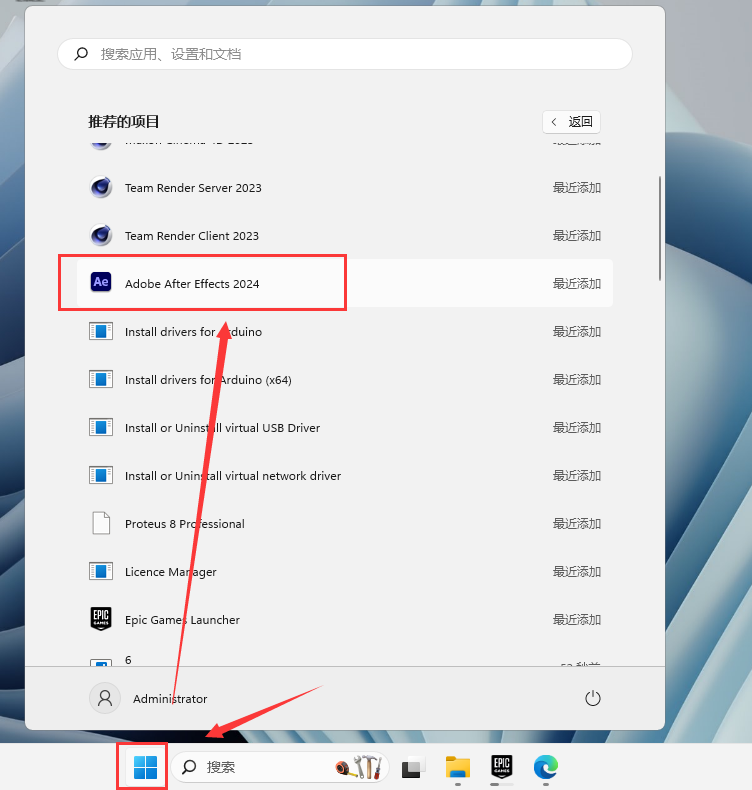Select the Epic Games Launcher text
Viewport: 752px width, 790px height.
point(182,620)
